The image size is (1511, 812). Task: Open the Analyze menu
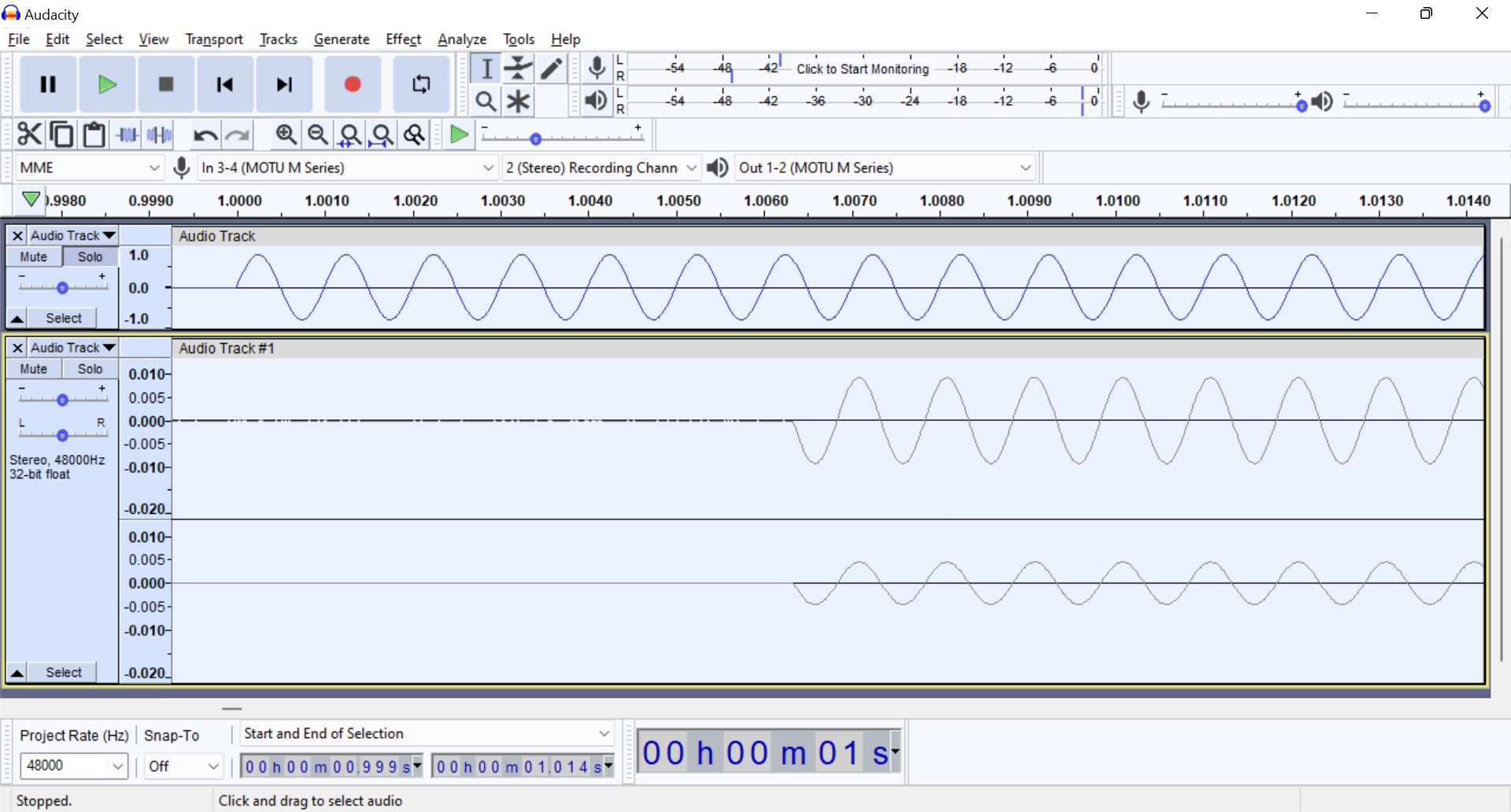point(462,39)
